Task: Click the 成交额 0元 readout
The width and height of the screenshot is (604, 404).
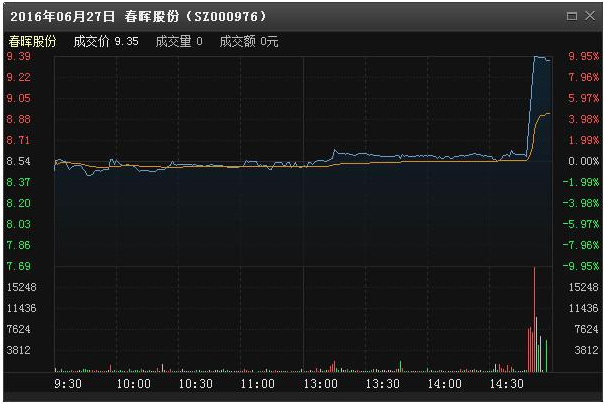Action: 249,41
